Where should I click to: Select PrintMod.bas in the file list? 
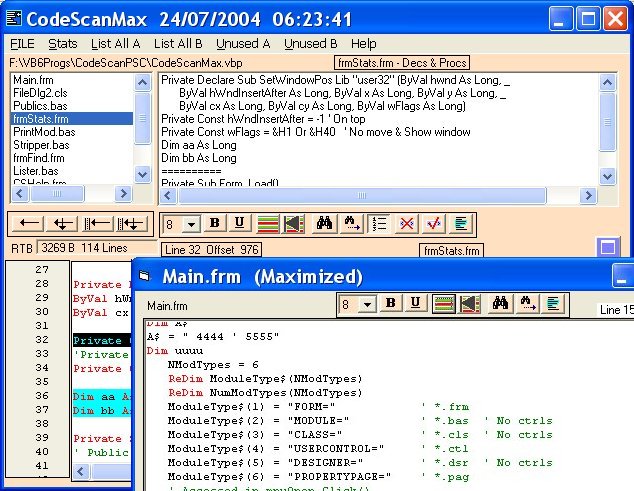coord(44,131)
